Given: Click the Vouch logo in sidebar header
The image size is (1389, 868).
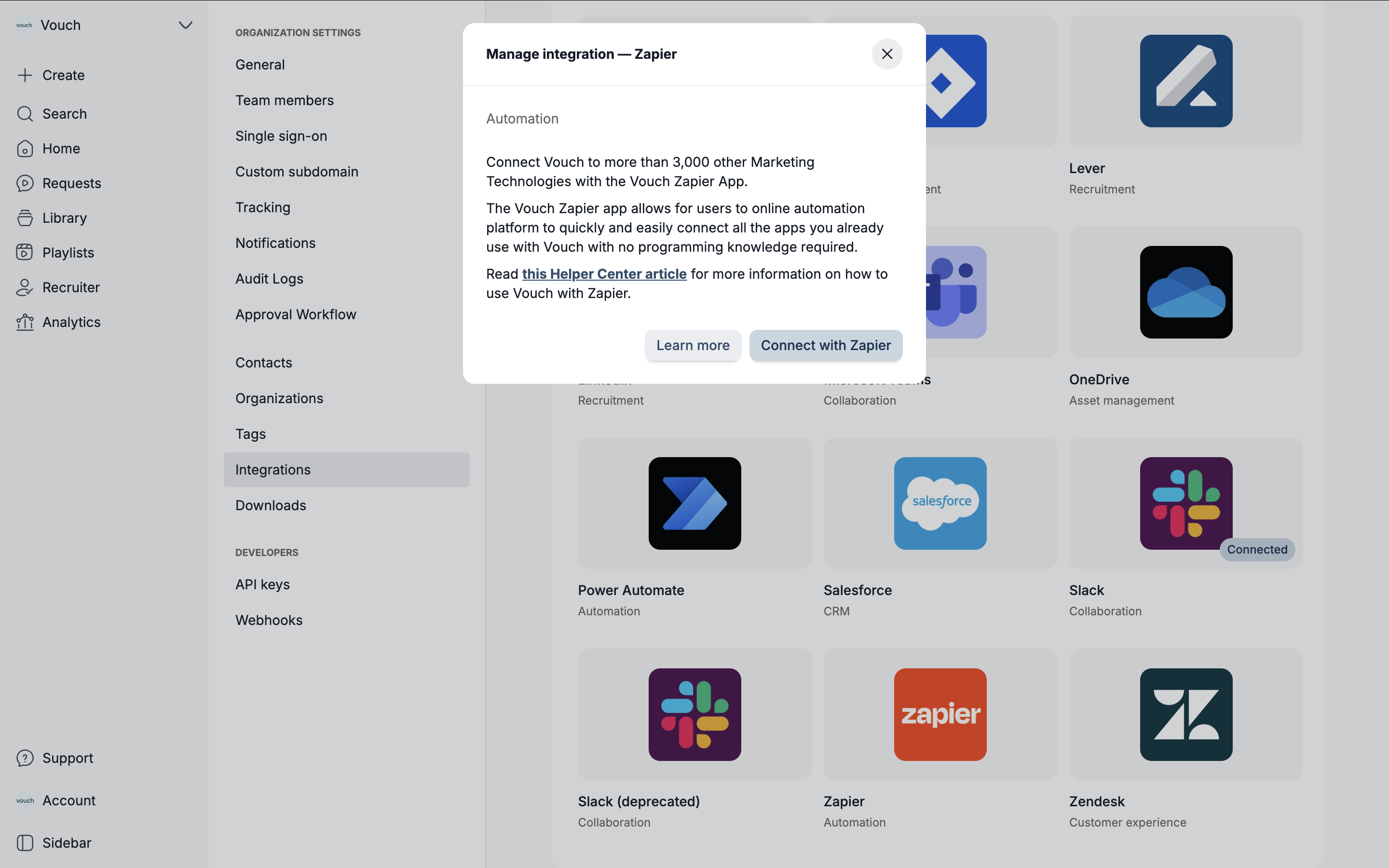Looking at the screenshot, I should (24, 25).
